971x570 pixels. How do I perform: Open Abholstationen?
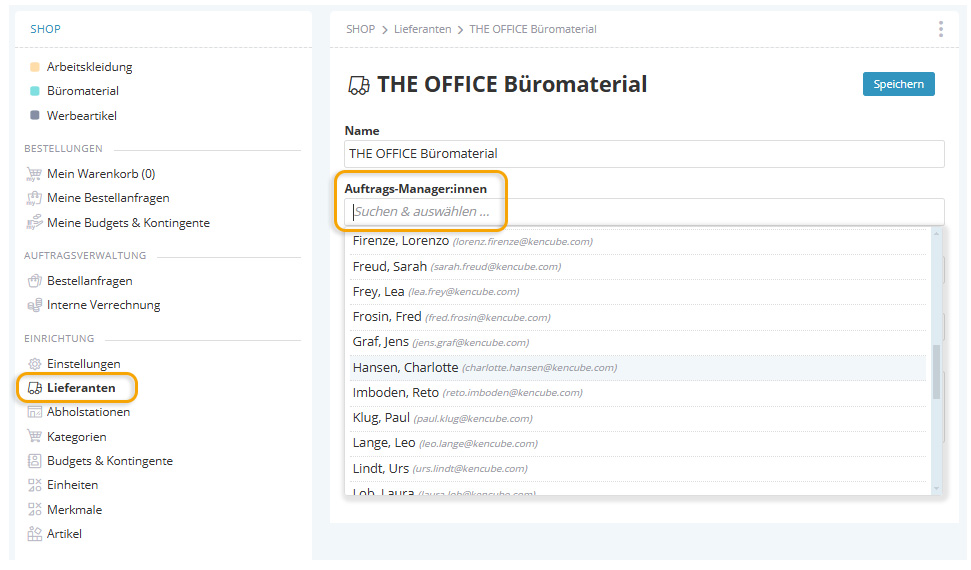pos(89,412)
